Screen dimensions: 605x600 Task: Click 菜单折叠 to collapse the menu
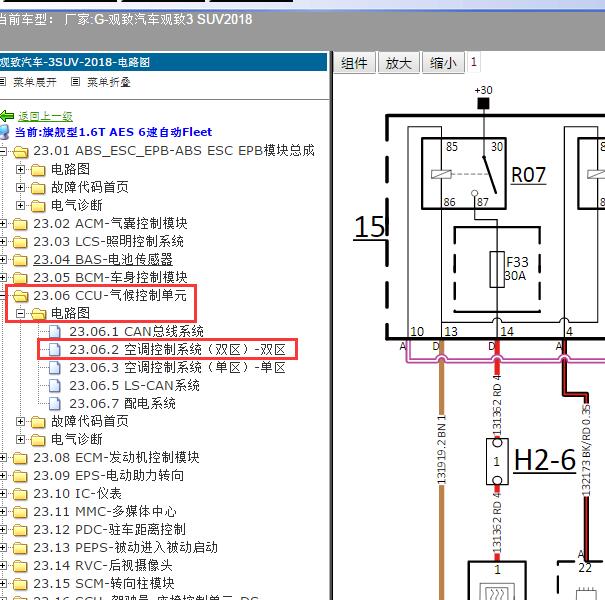coord(109,82)
